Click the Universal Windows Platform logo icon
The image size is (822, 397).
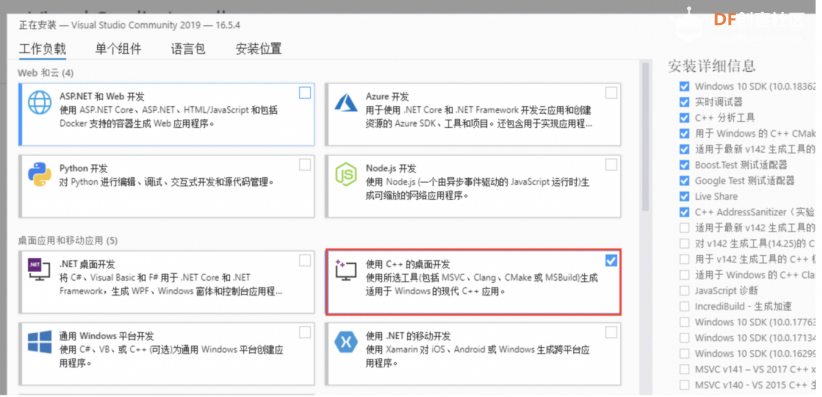point(40,342)
